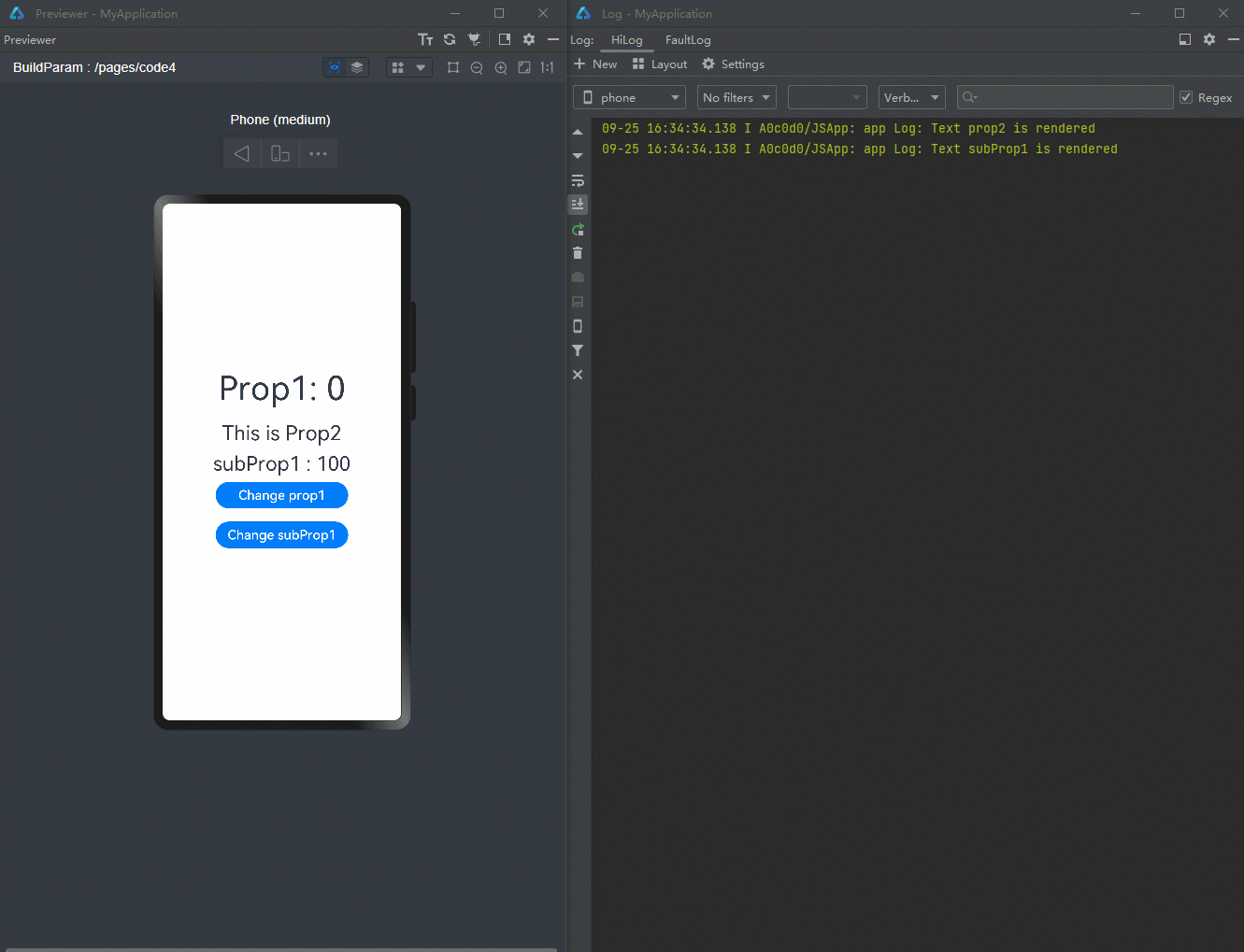Screen dimensions: 1244x952
Task: Click the zoom out magnifier icon
Action: tap(477, 67)
